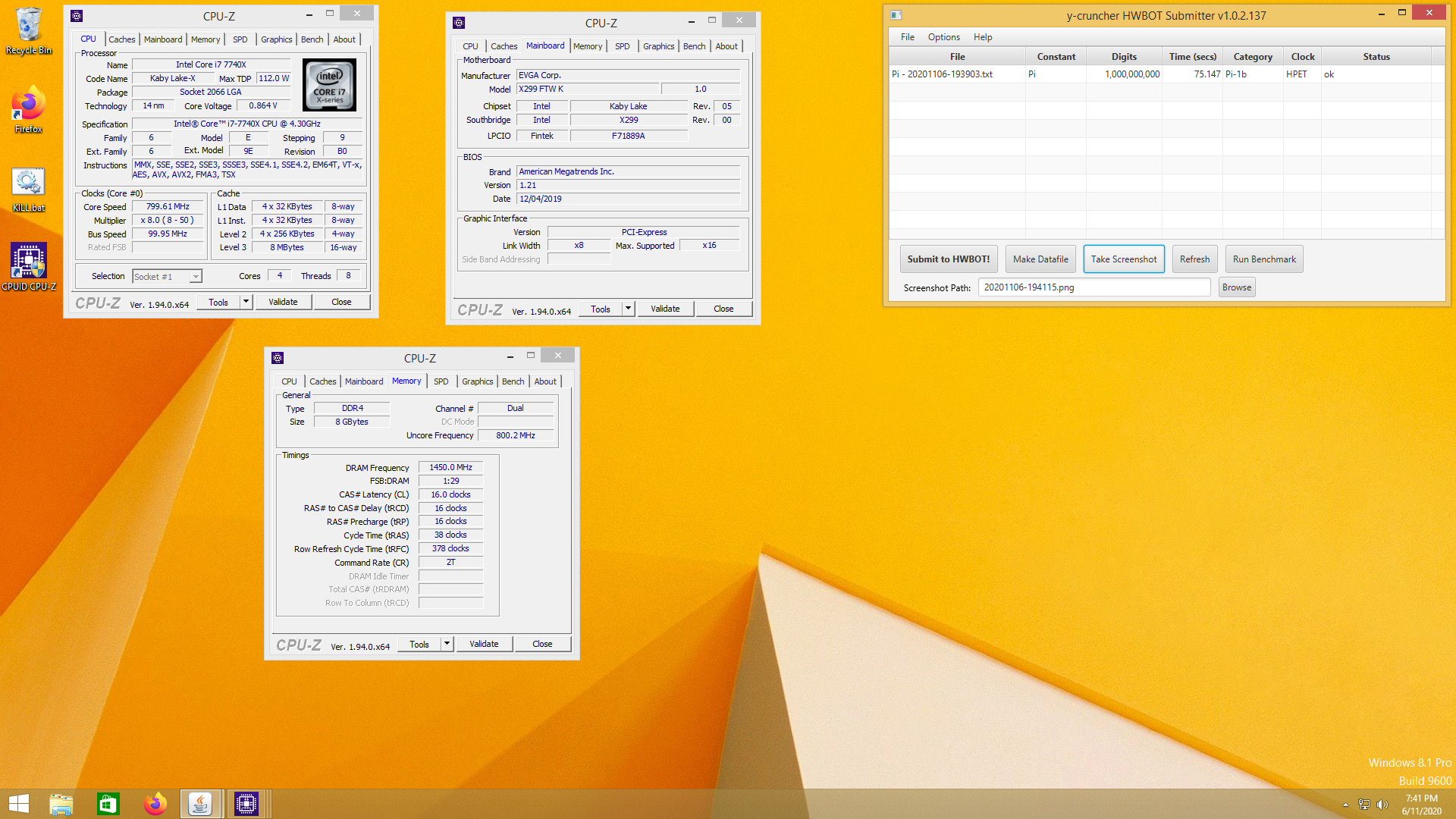Click the Run Benchmark button
This screenshot has width=1456, height=819.
click(1264, 259)
